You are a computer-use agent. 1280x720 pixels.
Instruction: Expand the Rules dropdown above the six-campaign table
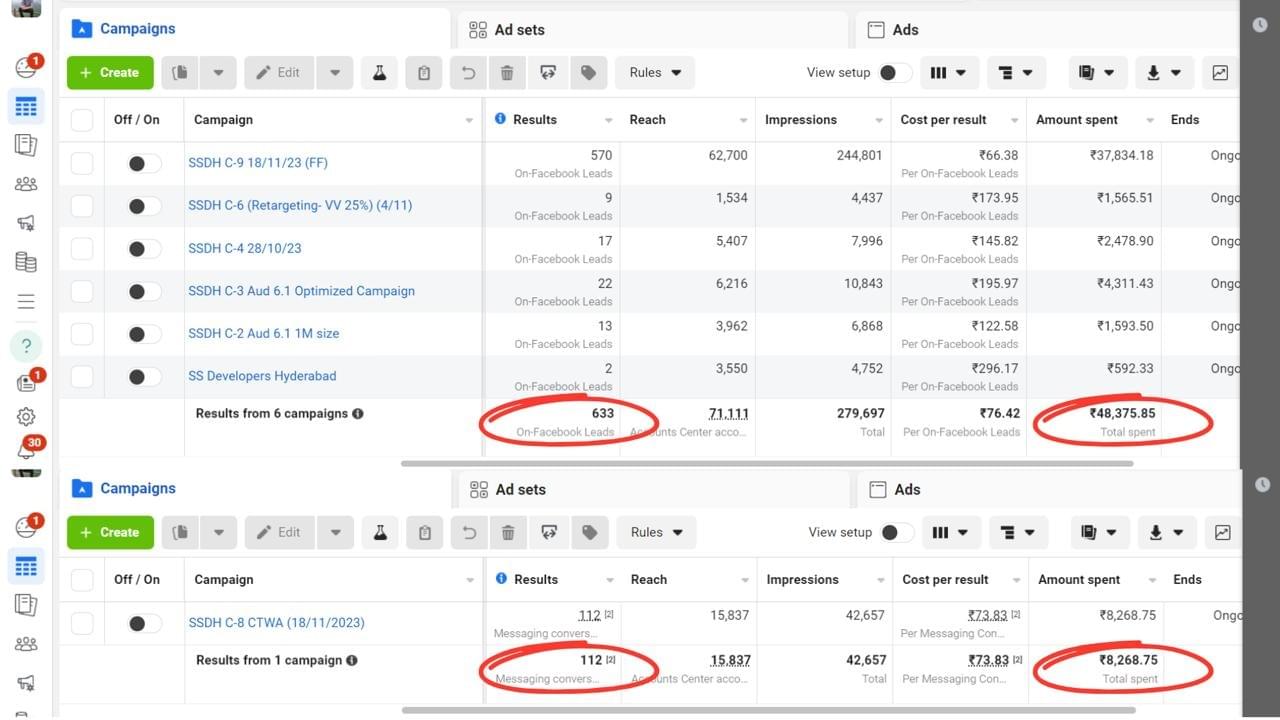pyautogui.click(x=656, y=73)
